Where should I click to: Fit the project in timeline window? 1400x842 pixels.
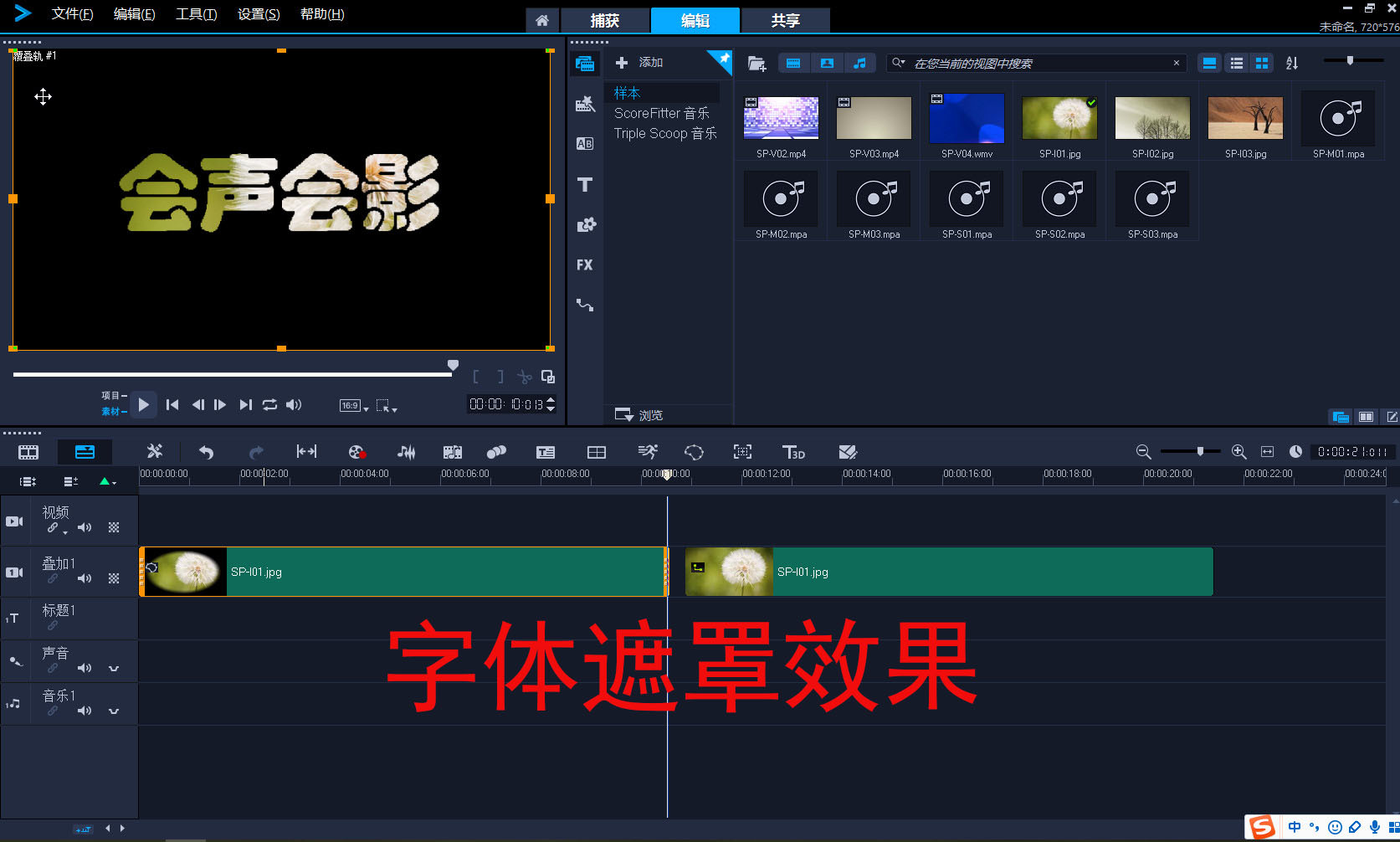pos(1267,452)
